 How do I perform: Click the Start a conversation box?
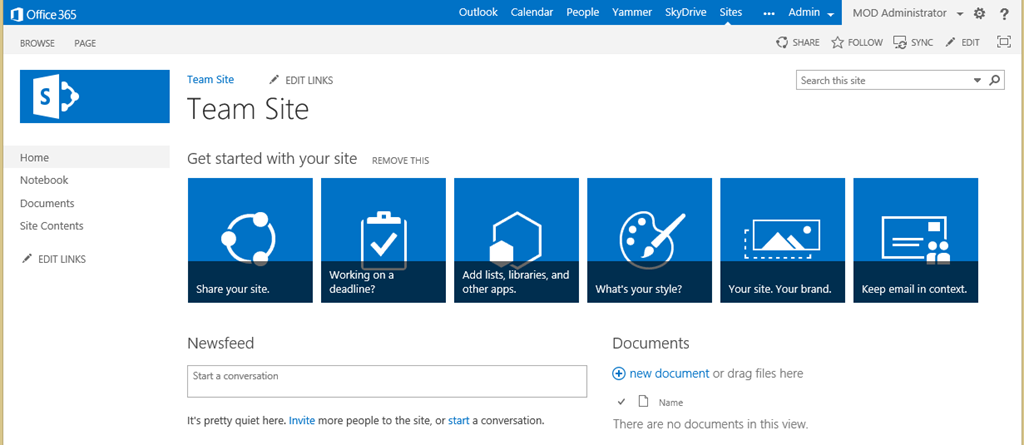(387, 381)
